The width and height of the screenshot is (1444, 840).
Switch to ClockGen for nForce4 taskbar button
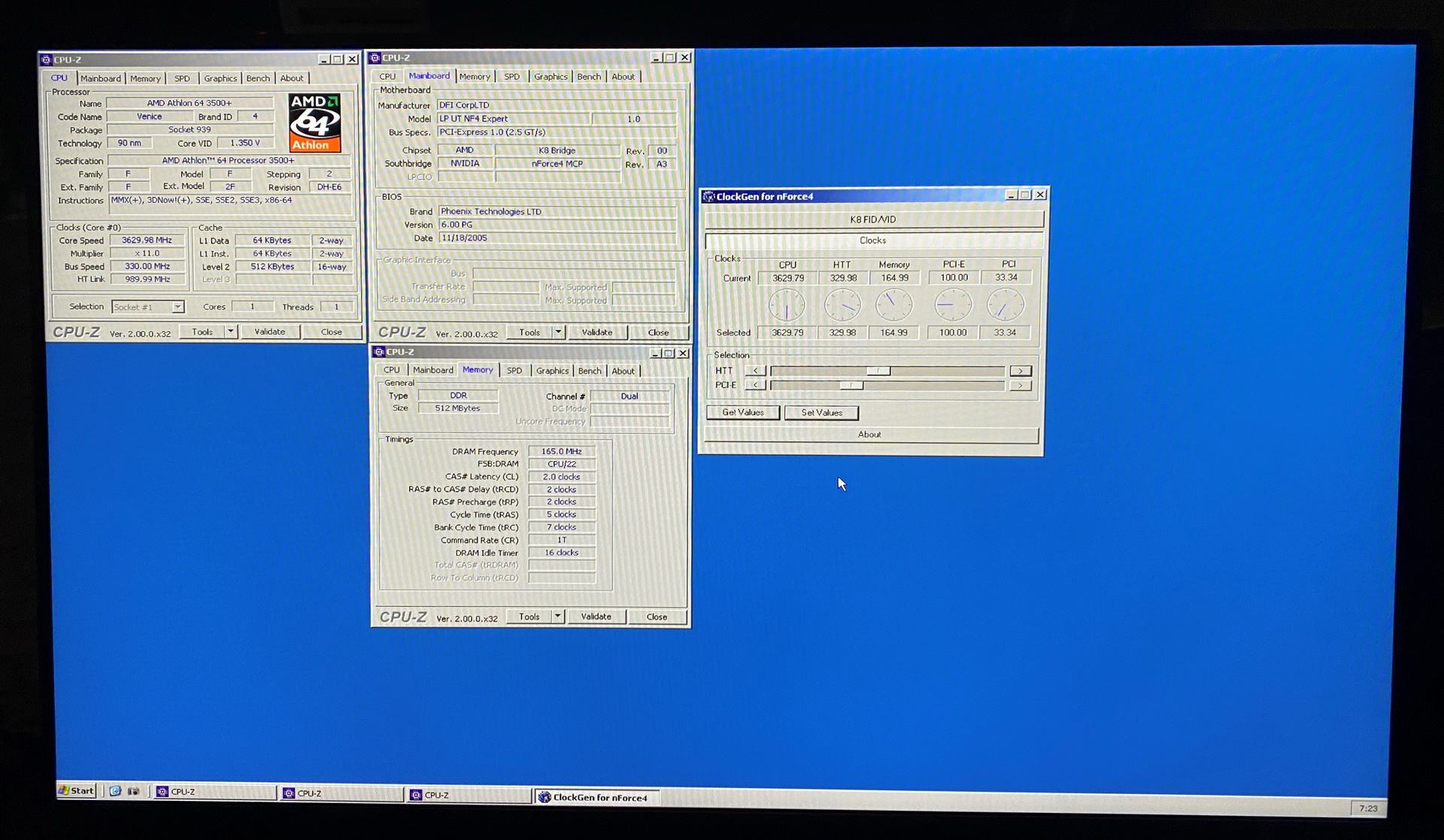598,797
